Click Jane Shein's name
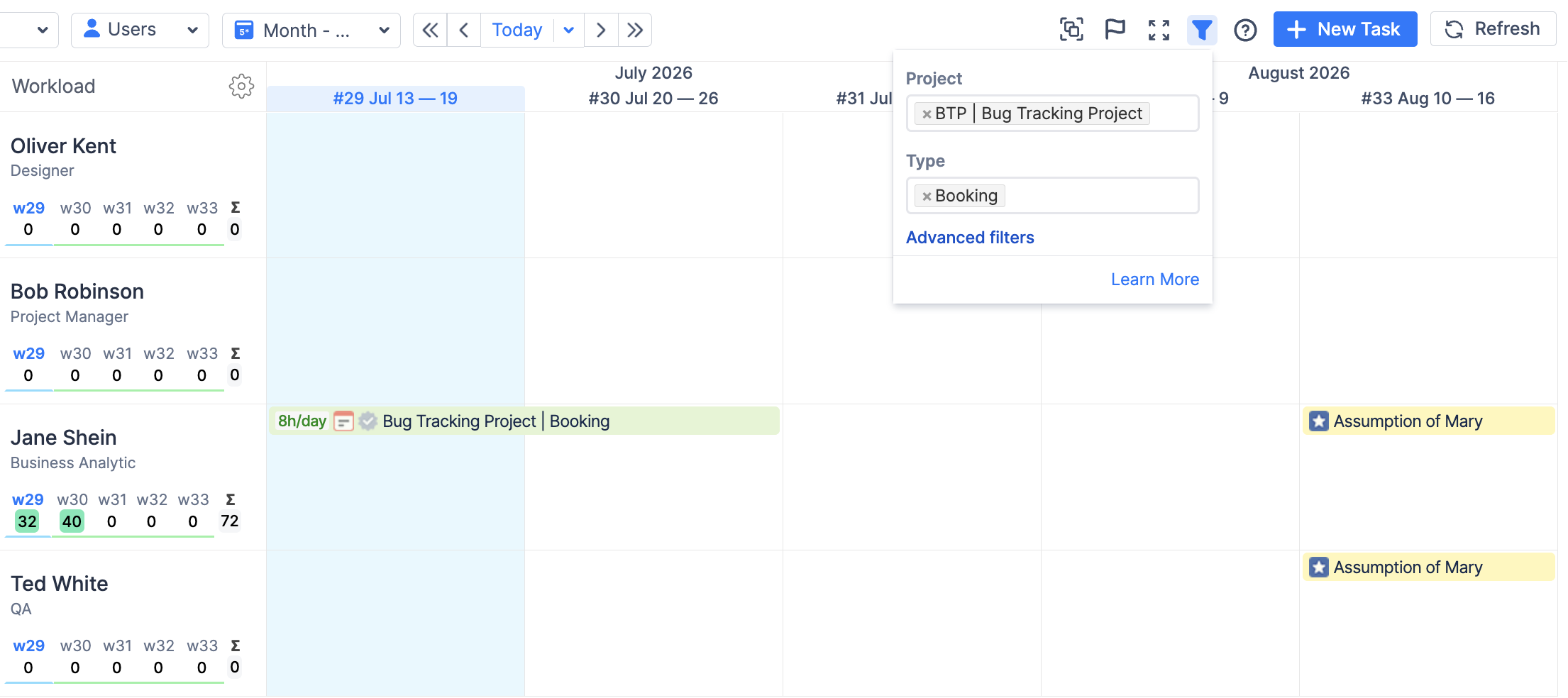Image resolution: width=1568 pixels, height=698 pixels. point(63,438)
